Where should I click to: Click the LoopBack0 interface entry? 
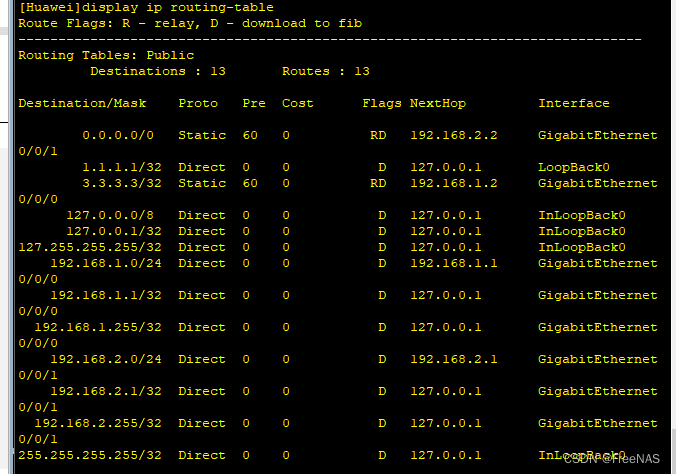point(574,167)
